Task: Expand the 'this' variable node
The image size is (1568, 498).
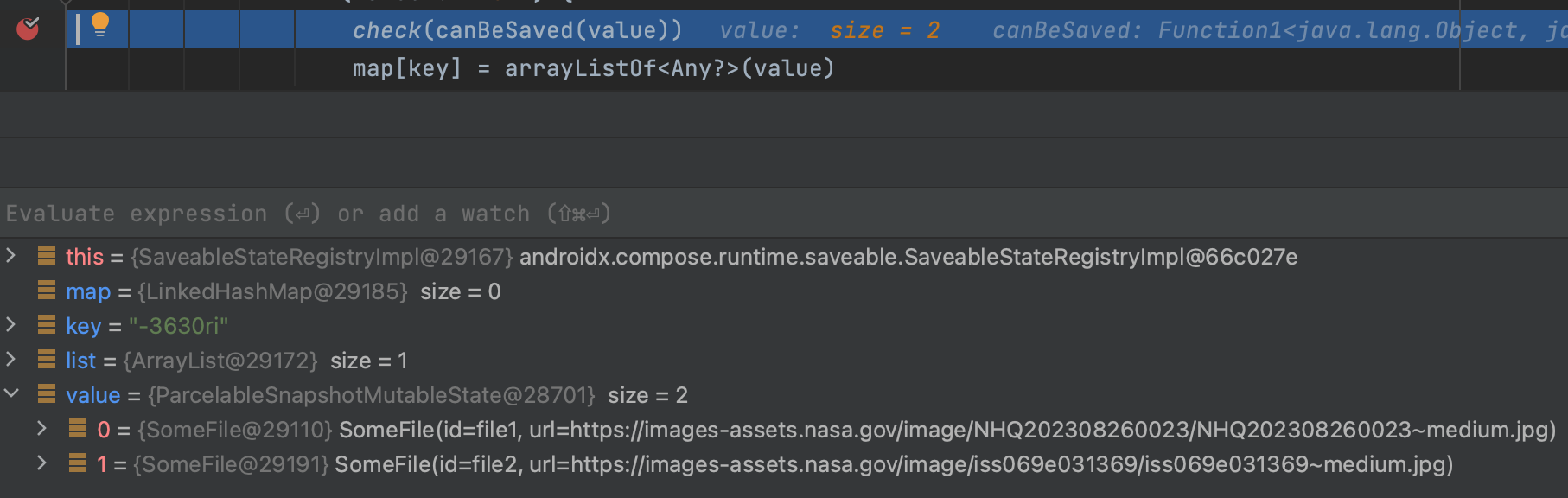Action: (10, 257)
